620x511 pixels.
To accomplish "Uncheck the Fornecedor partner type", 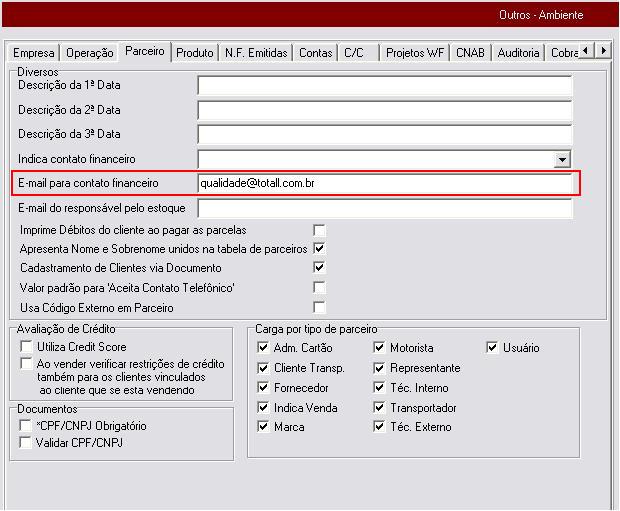I will [x=263, y=388].
